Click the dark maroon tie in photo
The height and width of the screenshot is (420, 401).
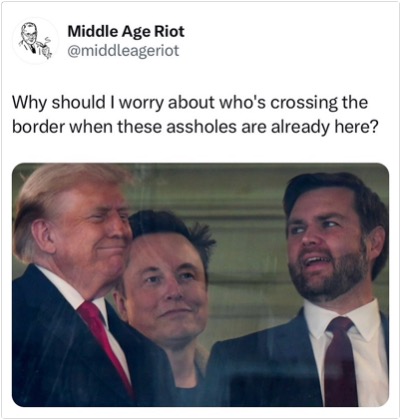click(x=340, y=362)
